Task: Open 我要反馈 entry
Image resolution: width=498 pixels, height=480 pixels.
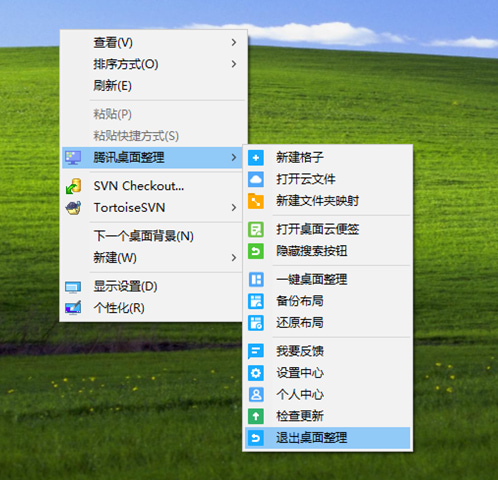Action: pyautogui.click(x=327, y=351)
